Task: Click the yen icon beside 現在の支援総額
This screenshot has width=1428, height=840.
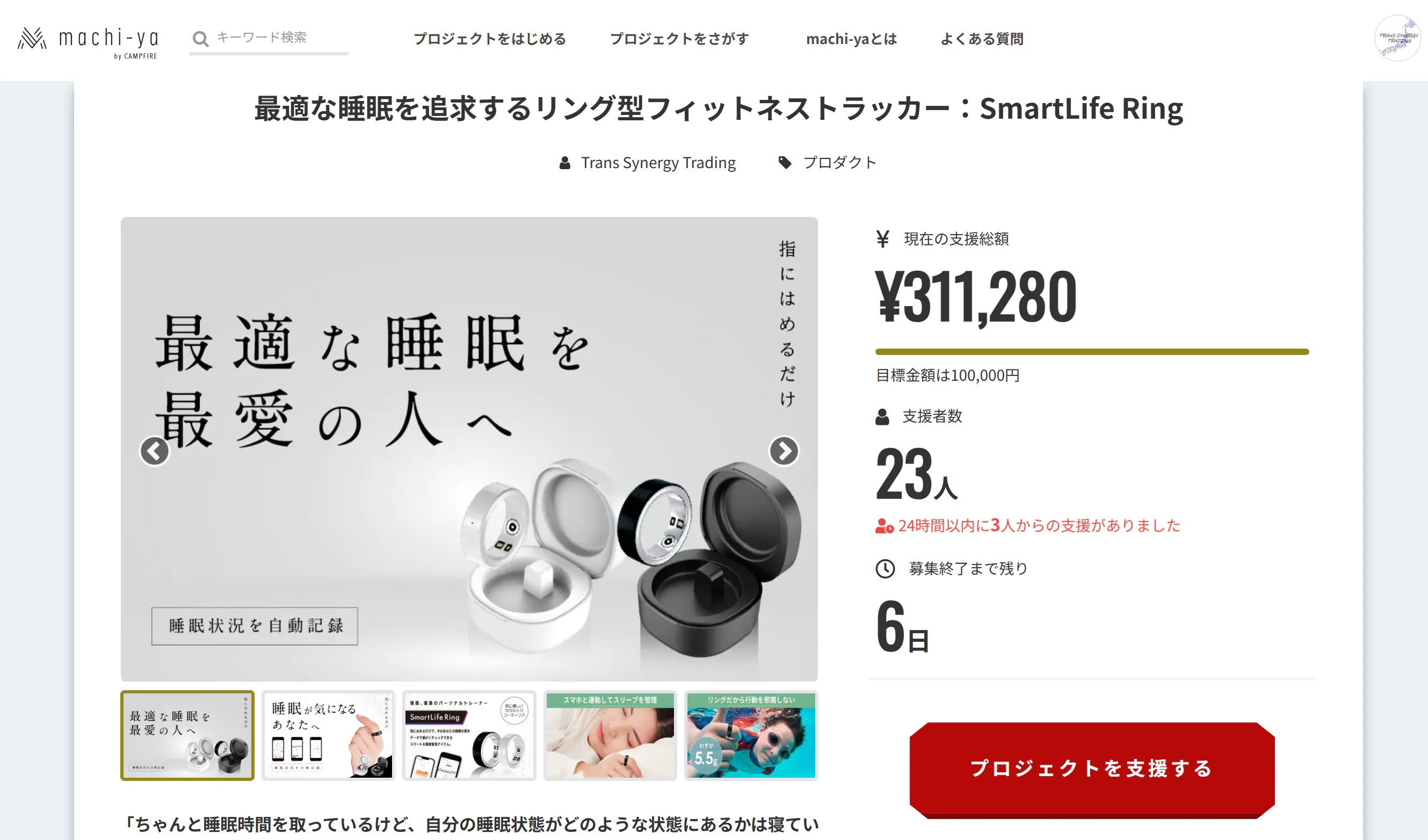Action: tap(883, 238)
